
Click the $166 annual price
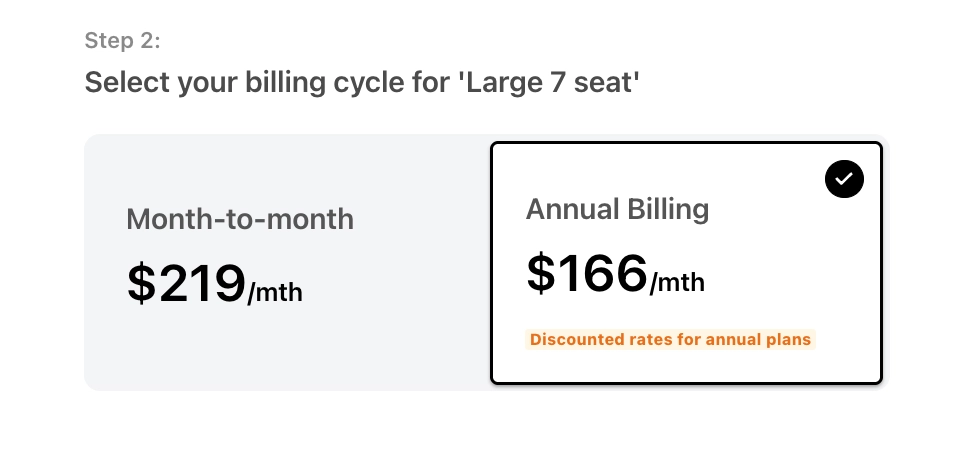[587, 274]
